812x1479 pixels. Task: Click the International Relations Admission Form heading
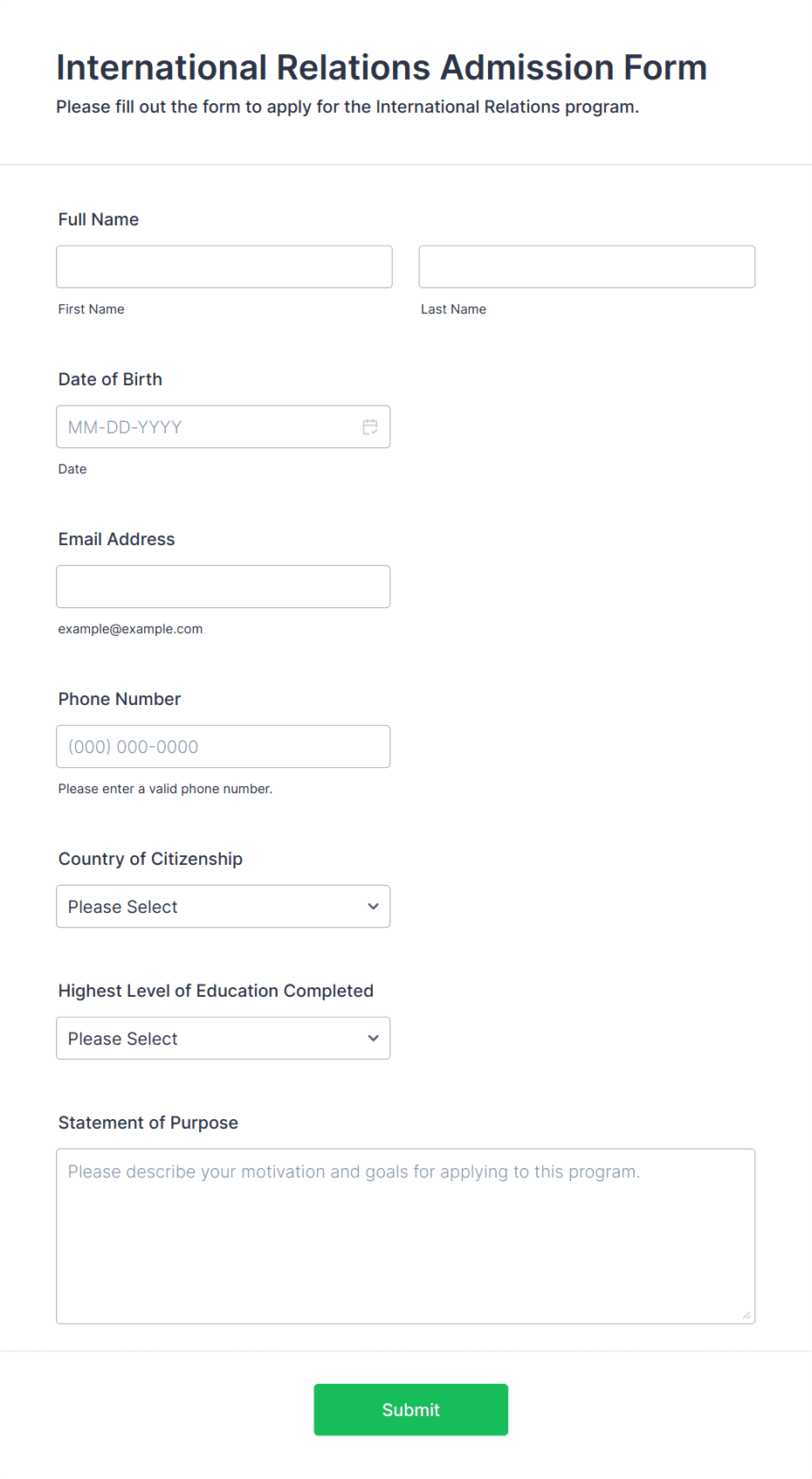coord(382,67)
